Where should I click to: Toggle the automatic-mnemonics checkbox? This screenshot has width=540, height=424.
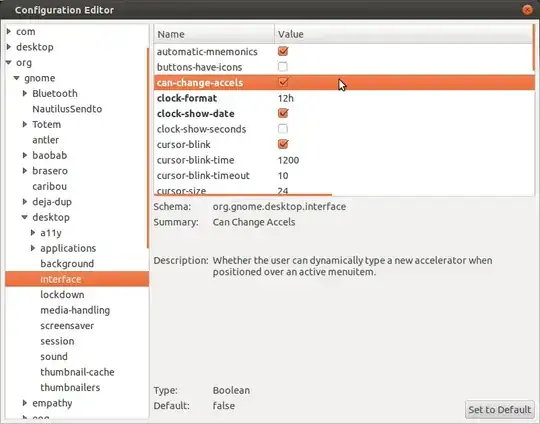[x=283, y=51]
